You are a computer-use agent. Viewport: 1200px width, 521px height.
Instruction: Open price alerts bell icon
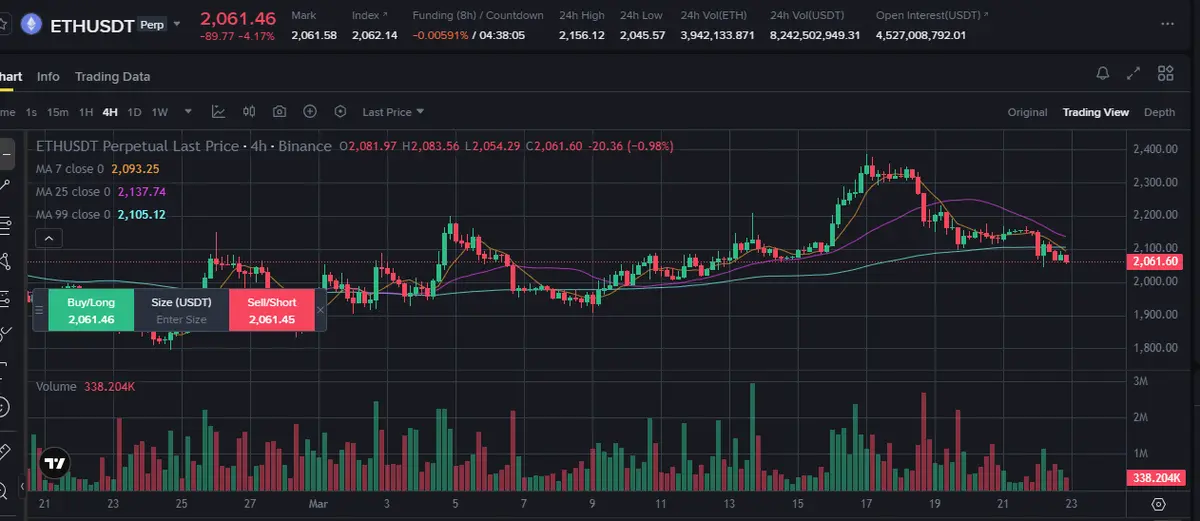(1103, 73)
